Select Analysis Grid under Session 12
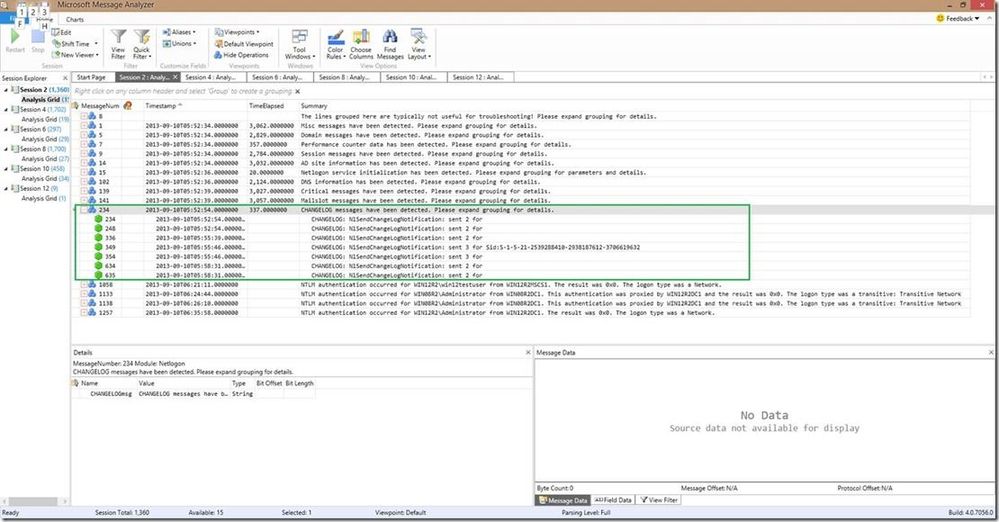Image resolution: width=999 pixels, height=522 pixels. tap(43, 198)
